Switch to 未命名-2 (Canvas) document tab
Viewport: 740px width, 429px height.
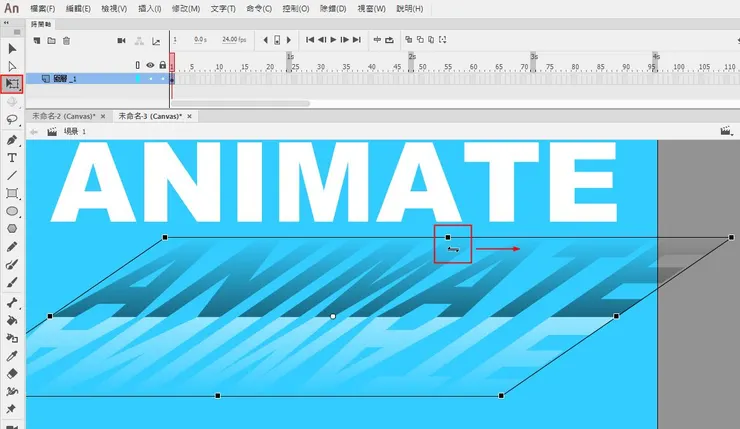click(x=64, y=116)
